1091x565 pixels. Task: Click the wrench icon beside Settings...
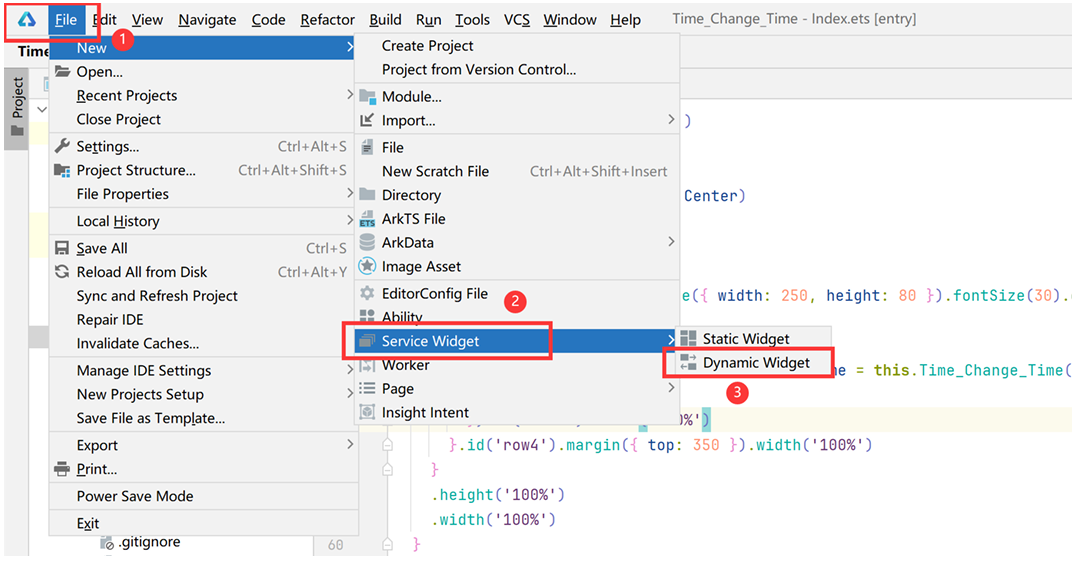pos(62,146)
